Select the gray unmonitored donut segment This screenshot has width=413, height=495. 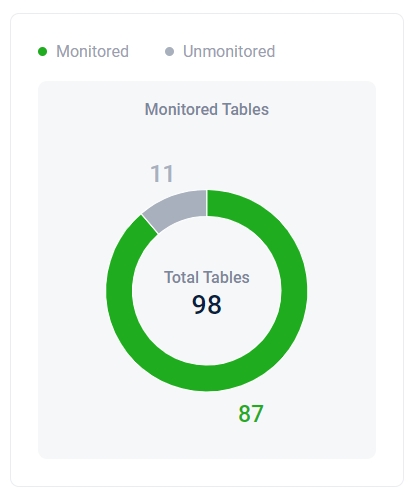click(x=178, y=207)
